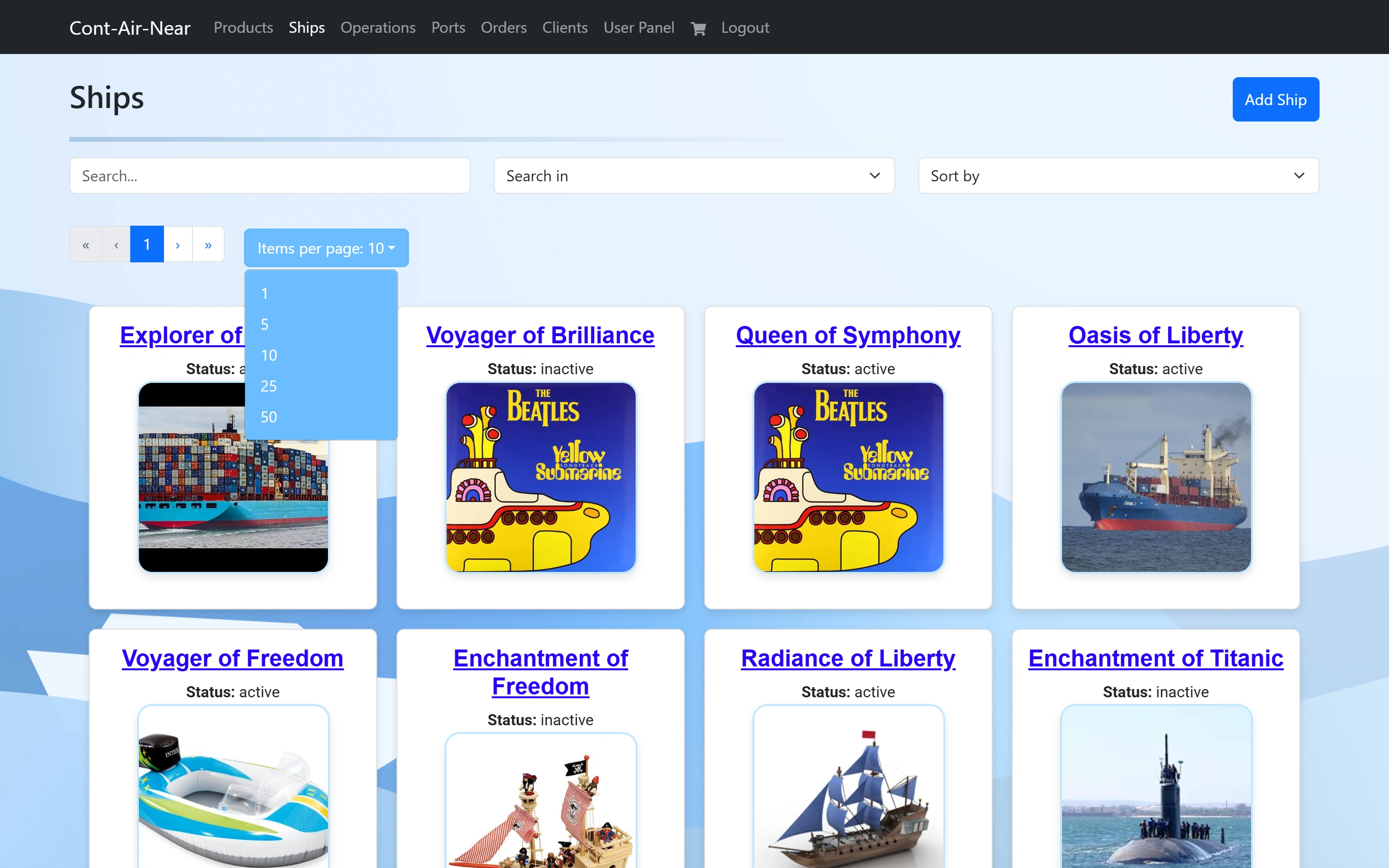Image resolution: width=1389 pixels, height=868 pixels.
Task: Go to Clients in navbar
Action: click(565, 27)
